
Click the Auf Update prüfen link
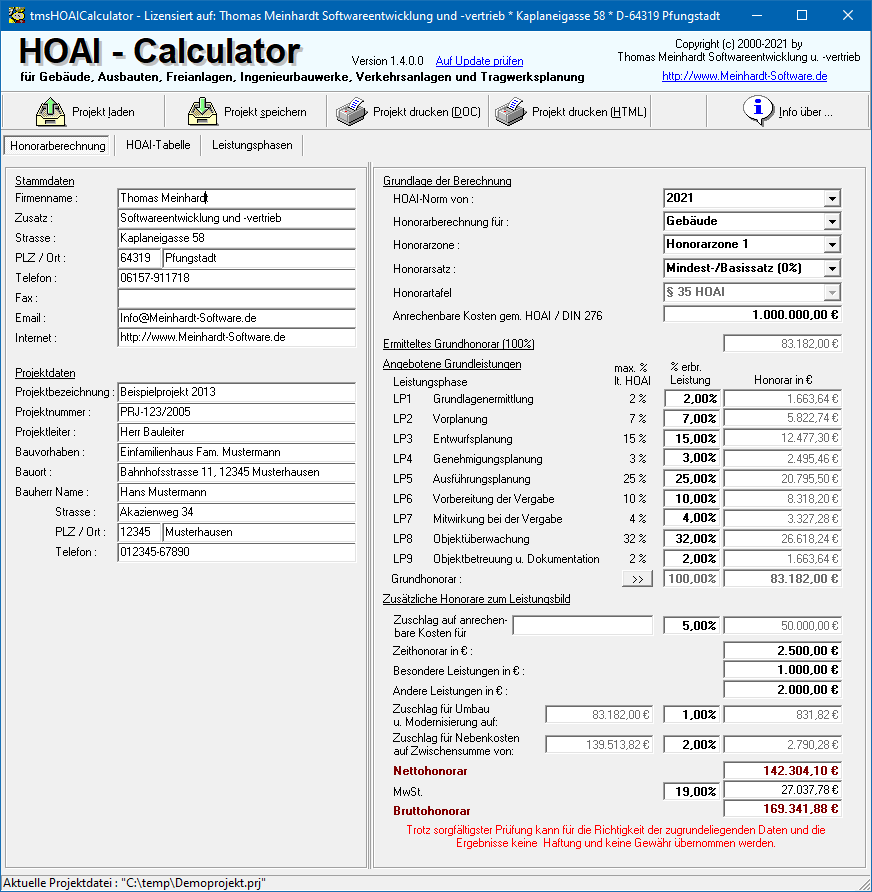pos(479,61)
